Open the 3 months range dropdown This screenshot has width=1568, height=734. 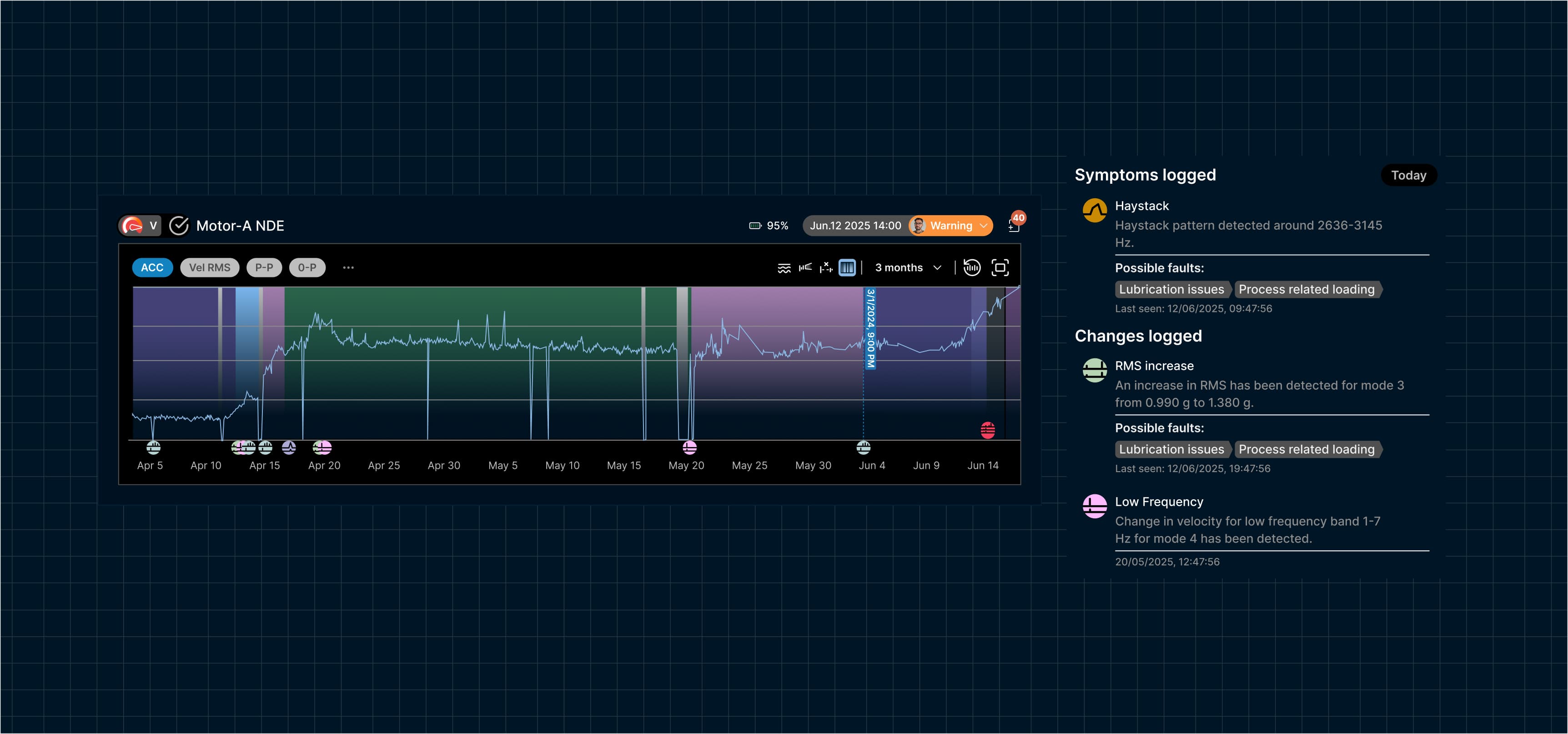click(908, 268)
